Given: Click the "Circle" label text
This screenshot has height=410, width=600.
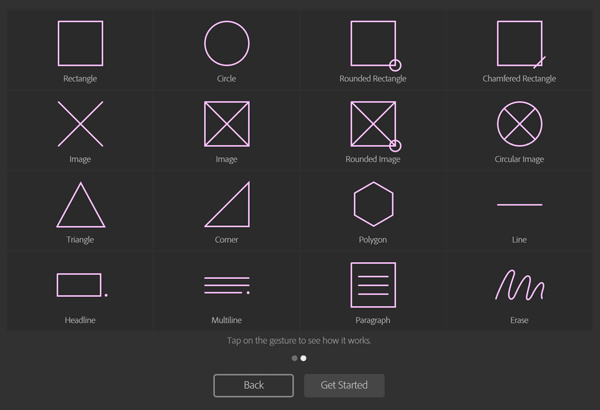Looking at the screenshot, I should [x=227, y=79].
